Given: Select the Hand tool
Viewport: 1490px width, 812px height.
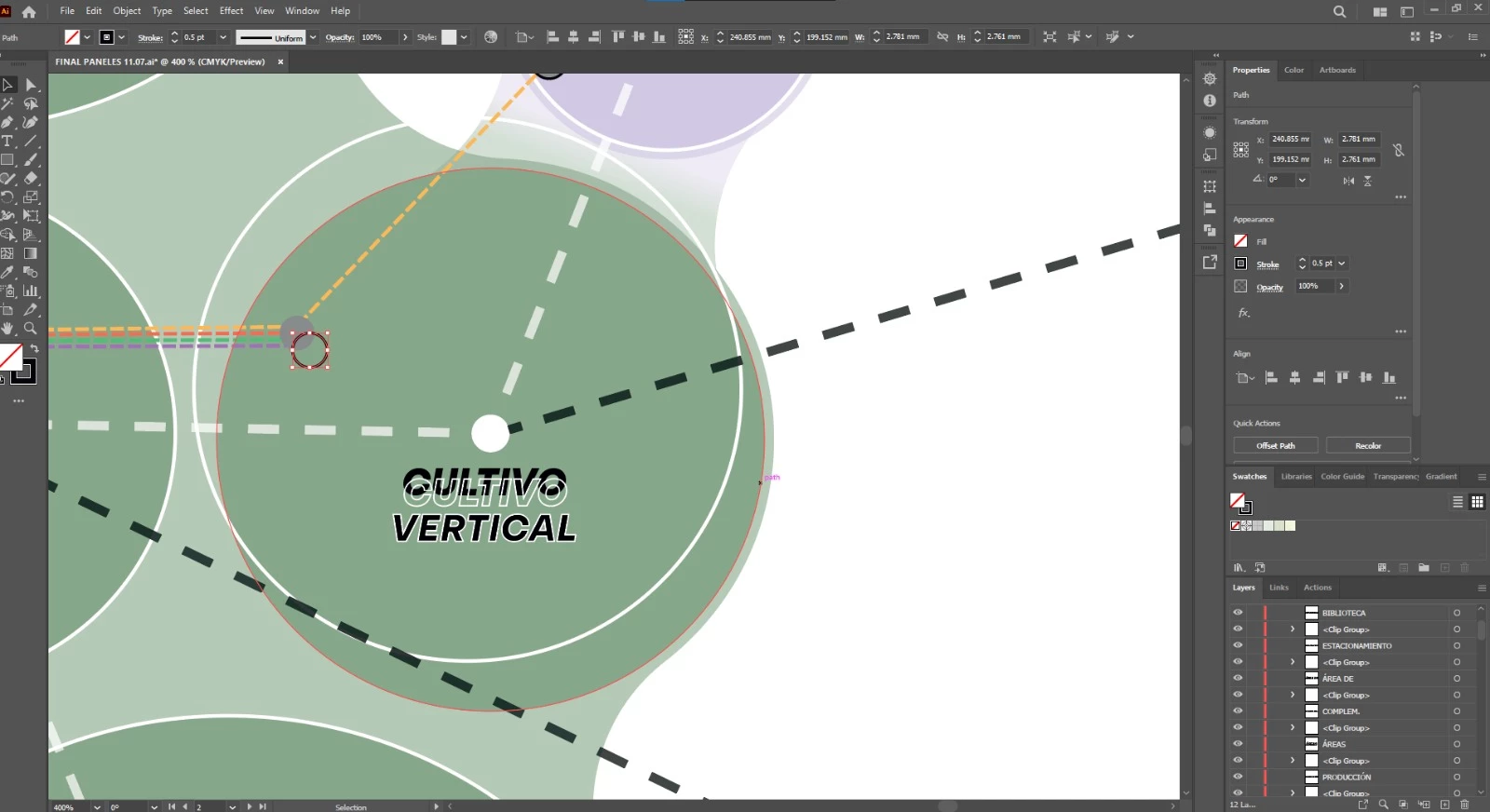Looking at the screenshot, I should [x=7, y=329].
